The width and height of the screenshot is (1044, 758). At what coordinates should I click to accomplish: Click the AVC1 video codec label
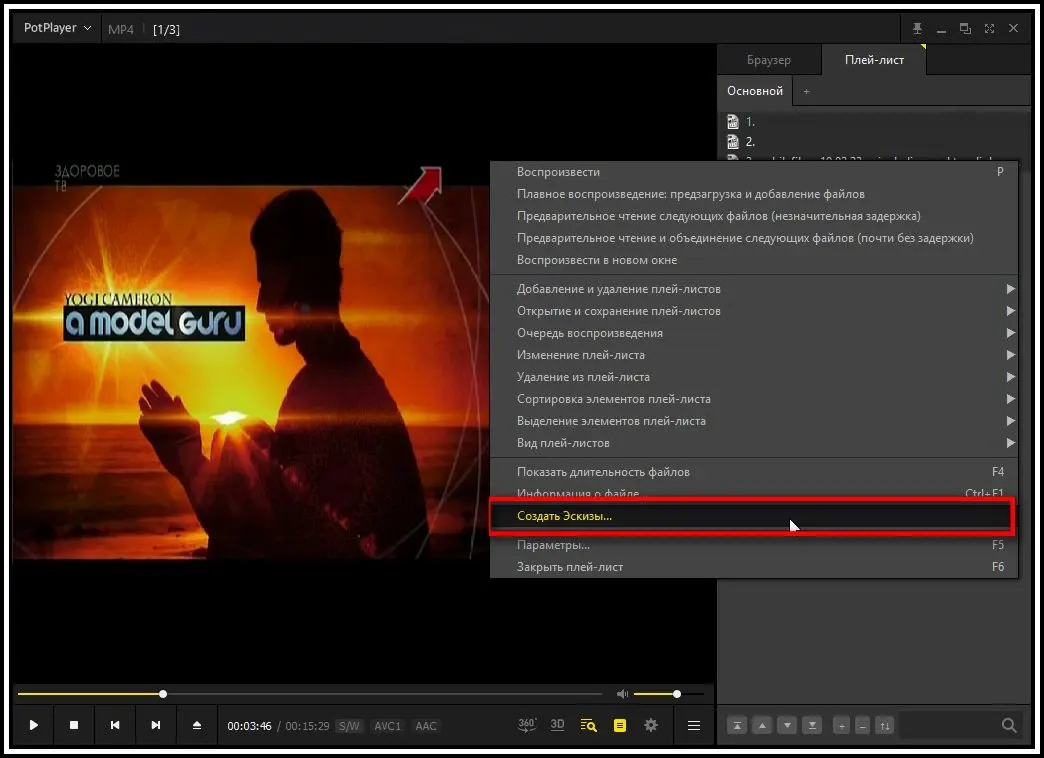(388, 726)
